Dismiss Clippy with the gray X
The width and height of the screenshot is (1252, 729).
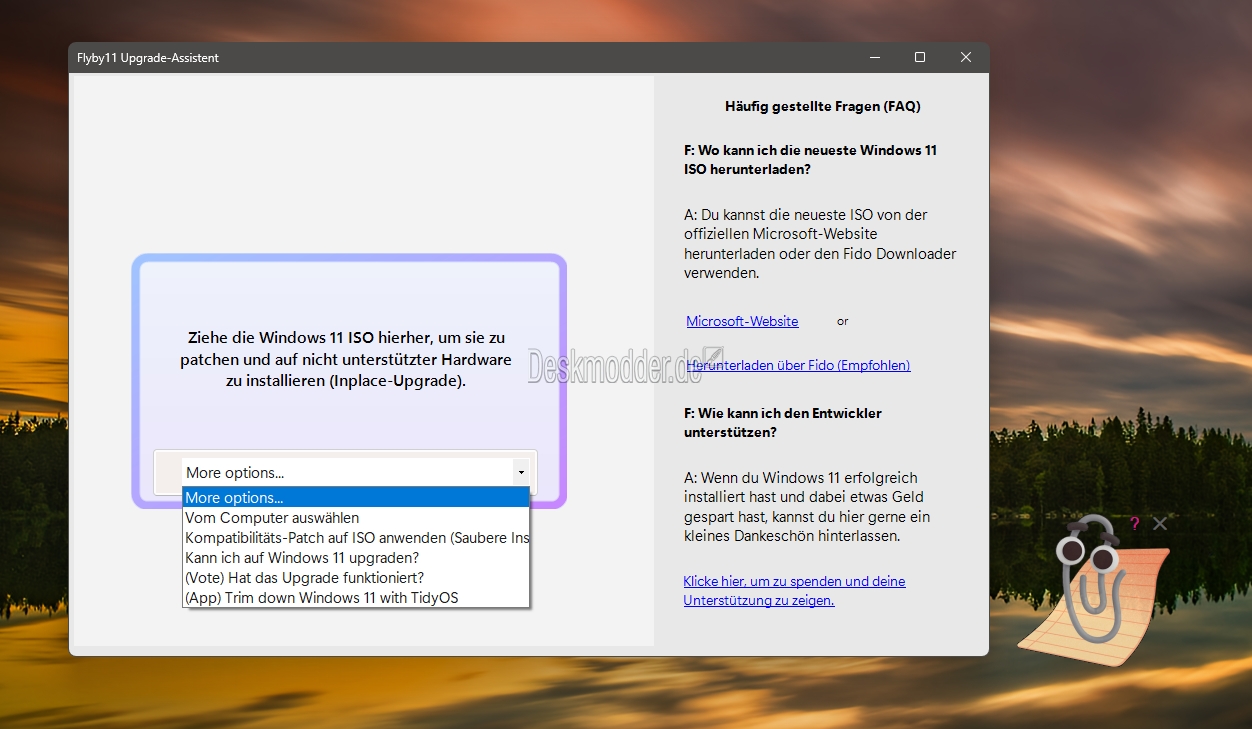point(1160,523)
